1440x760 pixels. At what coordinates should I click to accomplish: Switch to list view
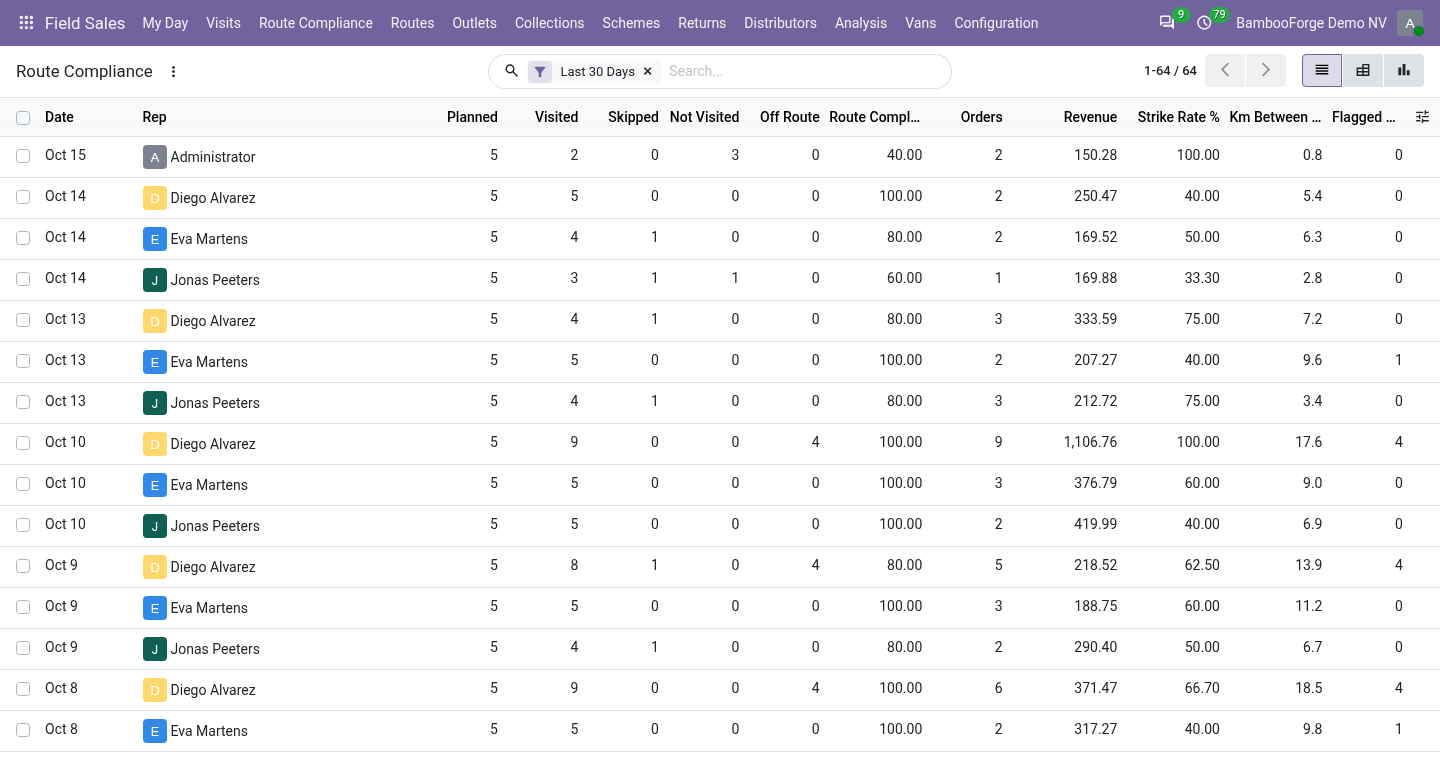(1322, 70)
